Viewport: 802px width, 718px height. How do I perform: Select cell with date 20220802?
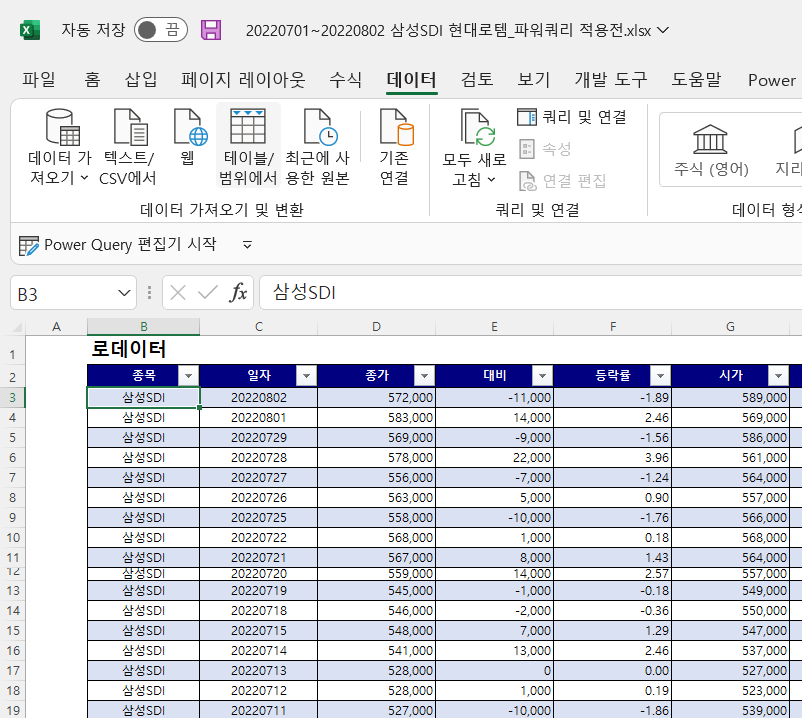point(258,397)
